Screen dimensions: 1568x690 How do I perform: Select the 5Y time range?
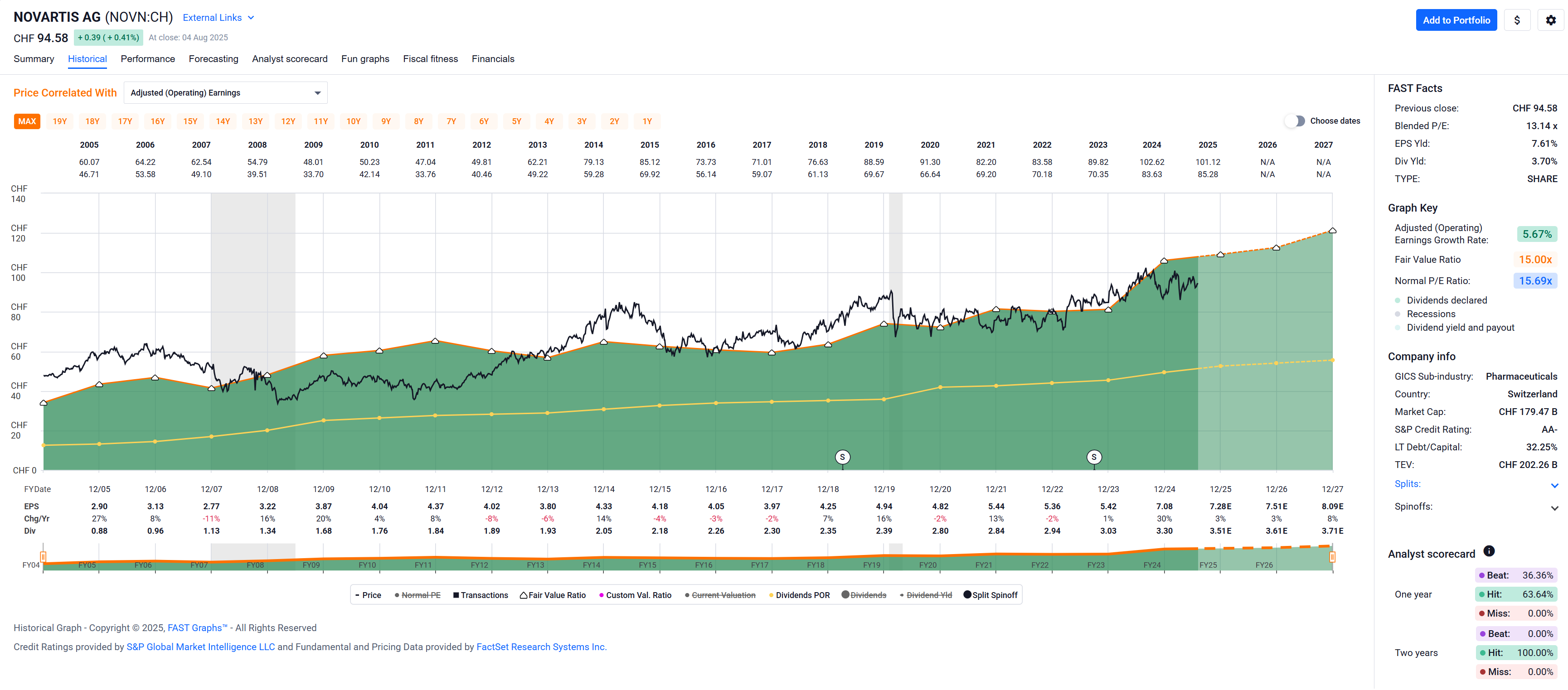tap(516, 121)
